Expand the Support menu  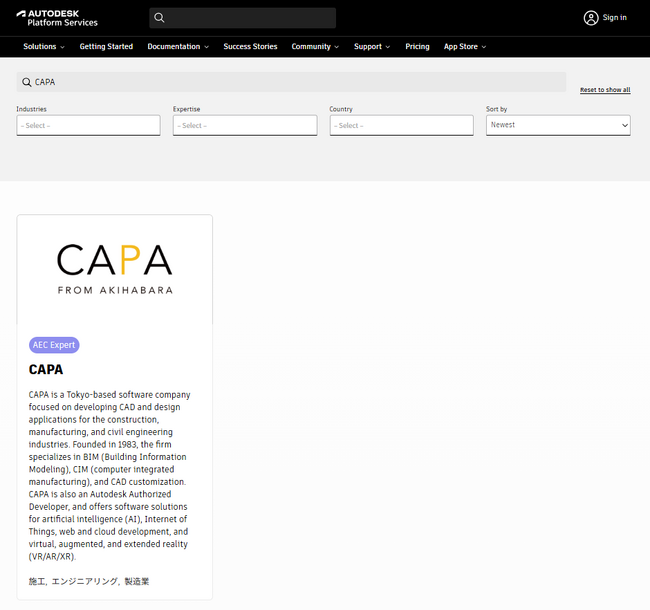[x=372, y=46]
